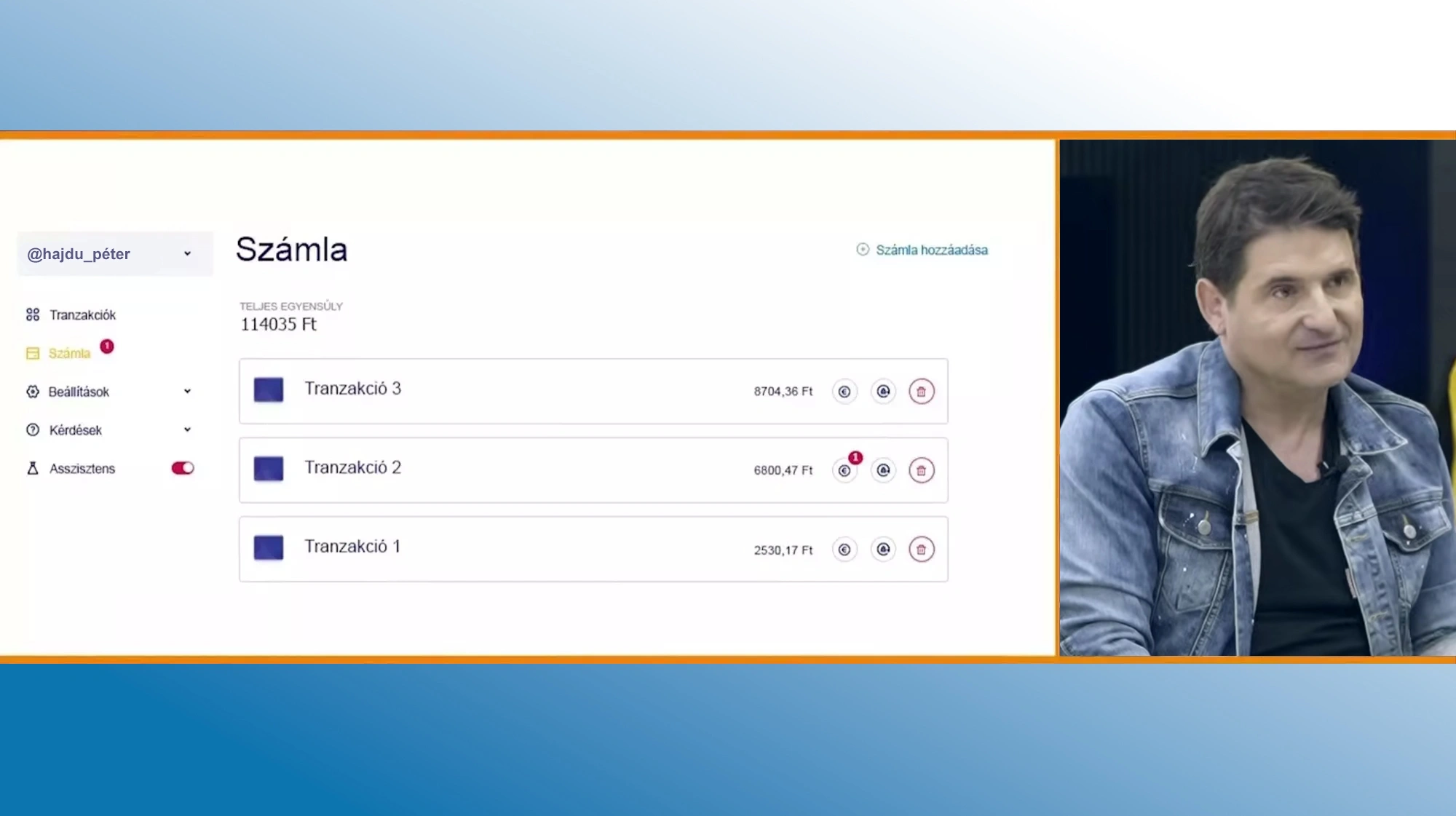
Task: Click the plus icon beside Számla hozzáadása
Action: 863,250
